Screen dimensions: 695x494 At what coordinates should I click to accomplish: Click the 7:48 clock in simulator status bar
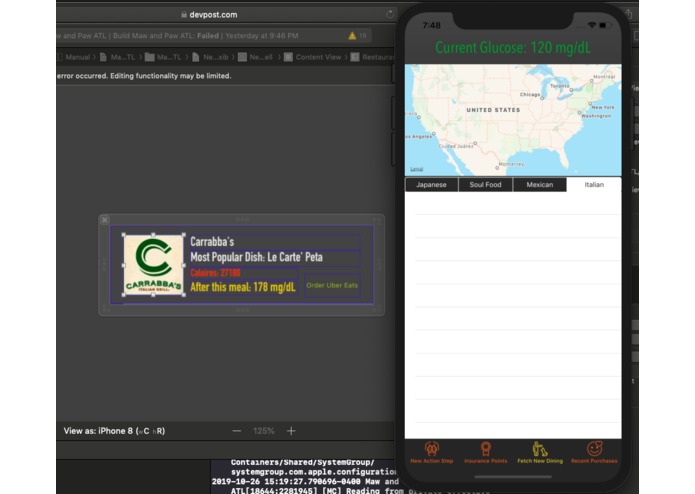tap(431, 25)
